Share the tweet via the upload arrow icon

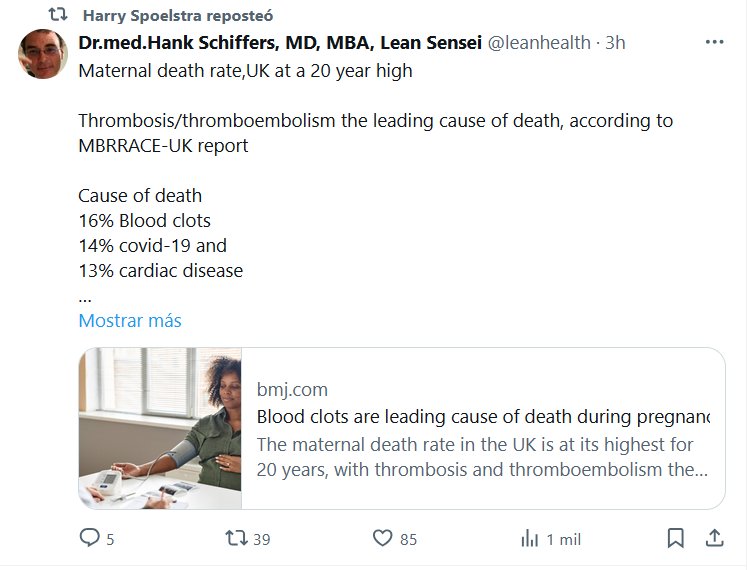(x=714, y=538)
